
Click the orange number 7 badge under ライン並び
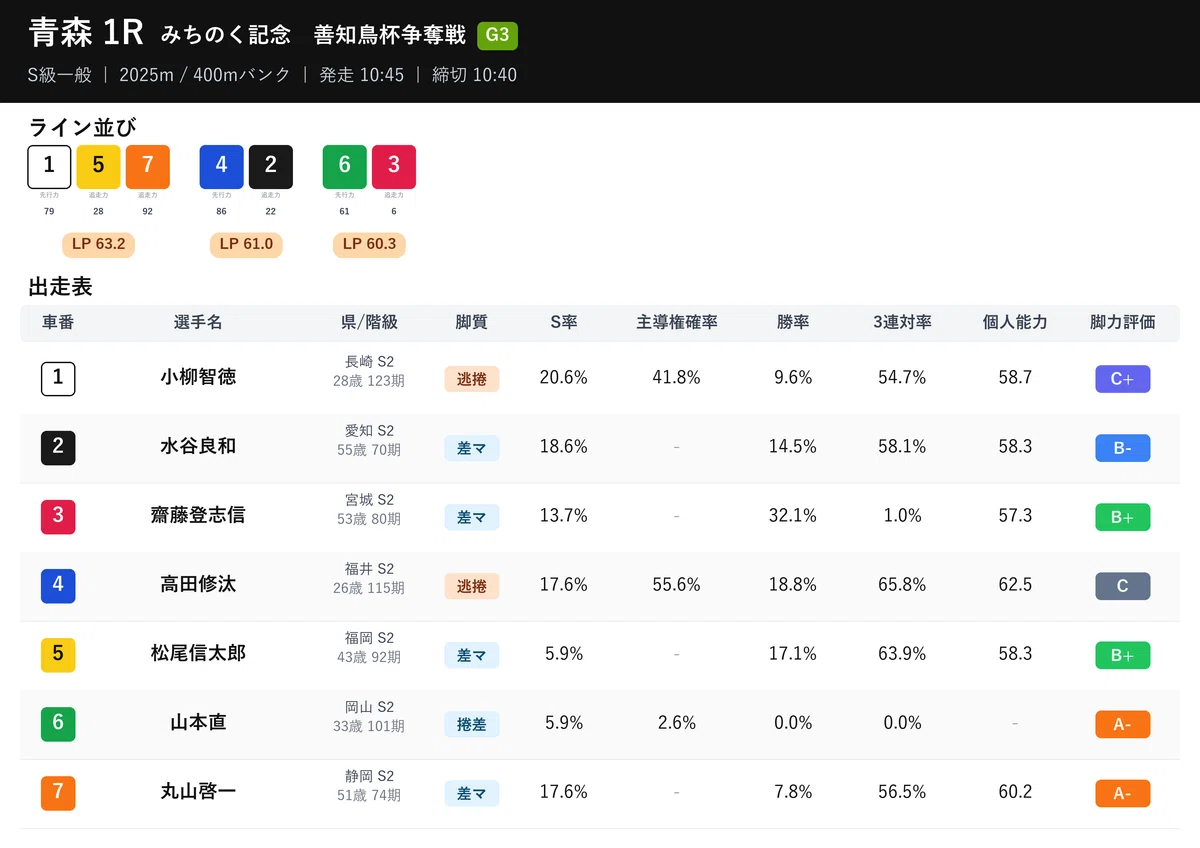(x=147, y=167)
